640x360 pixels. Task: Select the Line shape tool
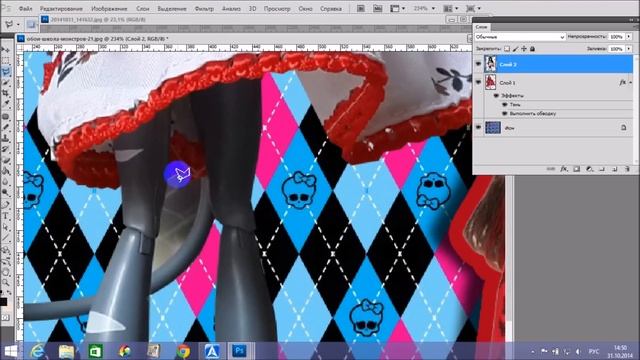[6, 238]
